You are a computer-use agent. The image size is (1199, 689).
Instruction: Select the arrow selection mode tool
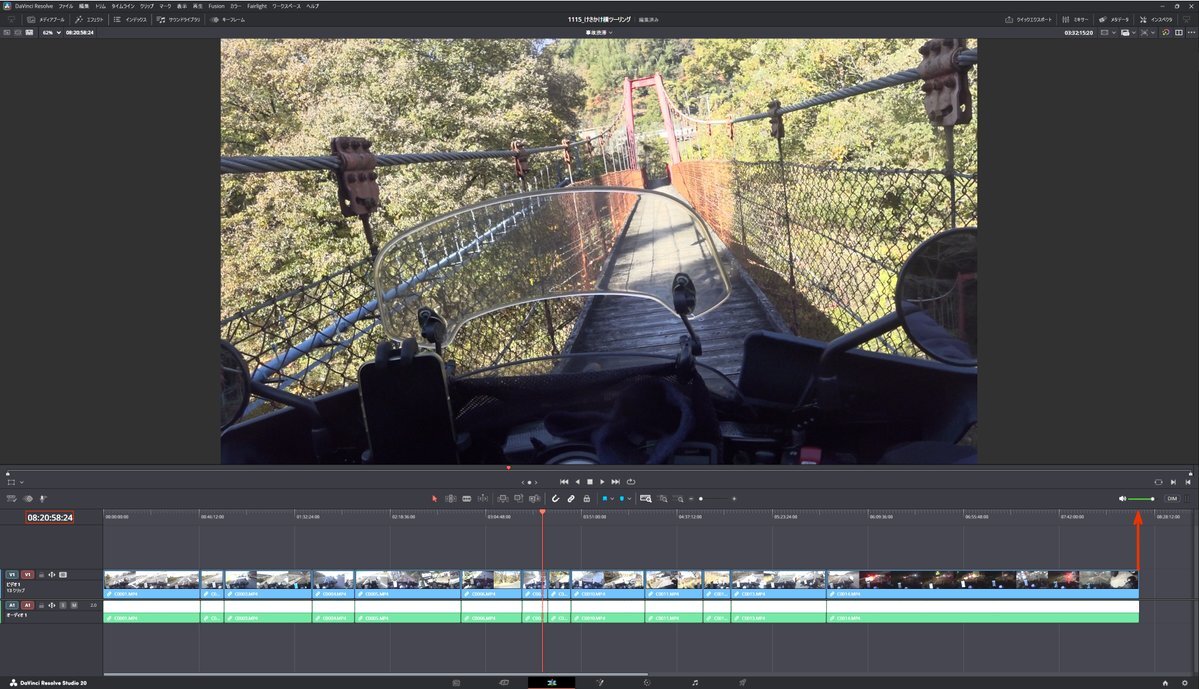click(434, 498)
